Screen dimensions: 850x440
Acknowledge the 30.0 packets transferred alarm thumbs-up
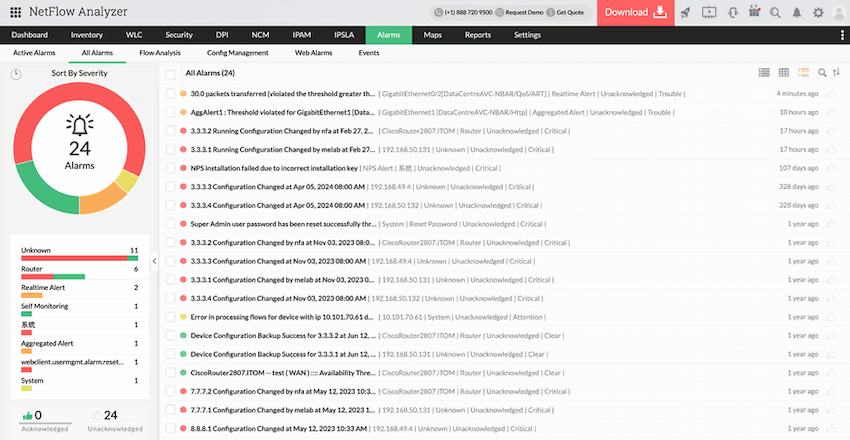[x=831, y=94]
